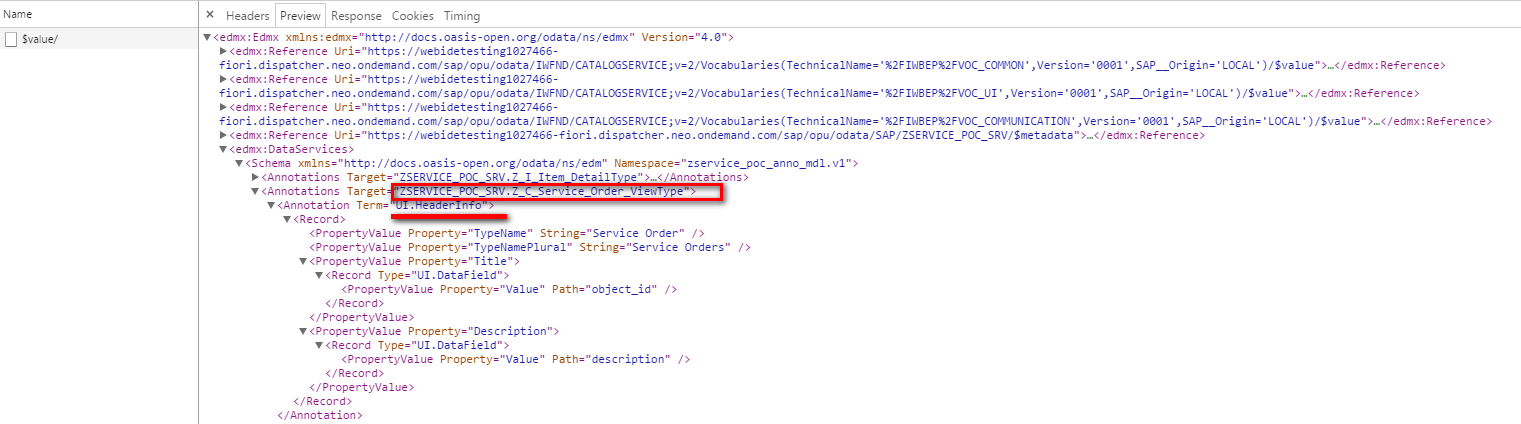Collapse the Schema node
The image size is (1521, 424).
(x=240, y=163)
